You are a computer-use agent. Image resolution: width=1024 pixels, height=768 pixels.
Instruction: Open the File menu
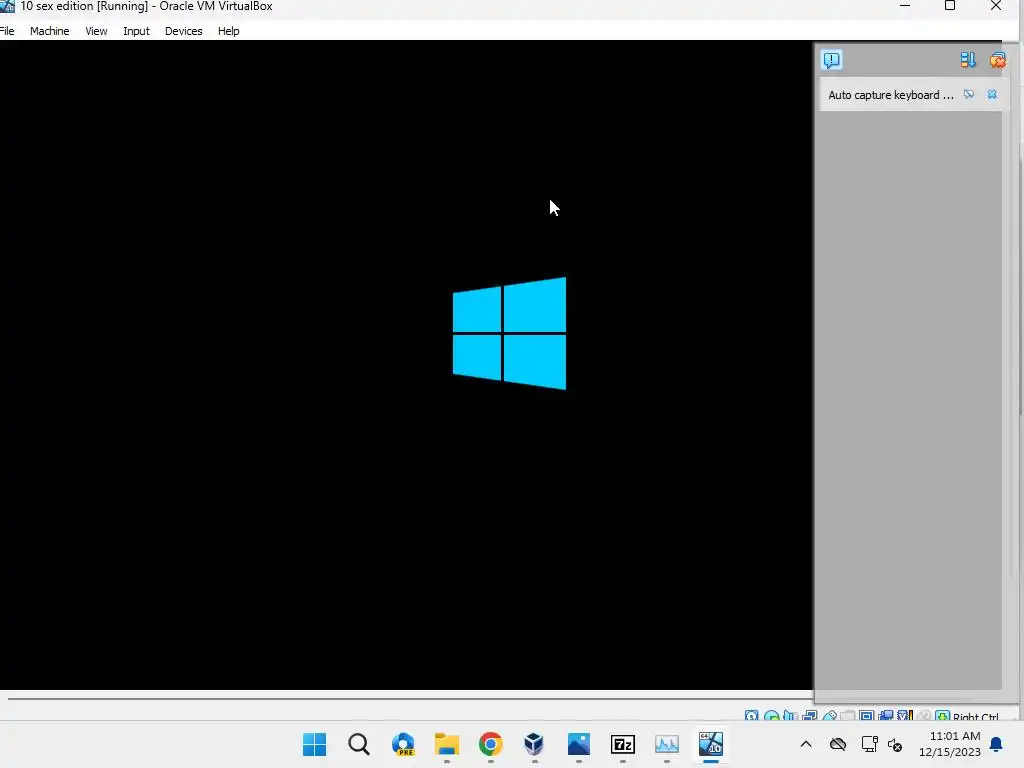pyautogui.click(x=7, y=31)
